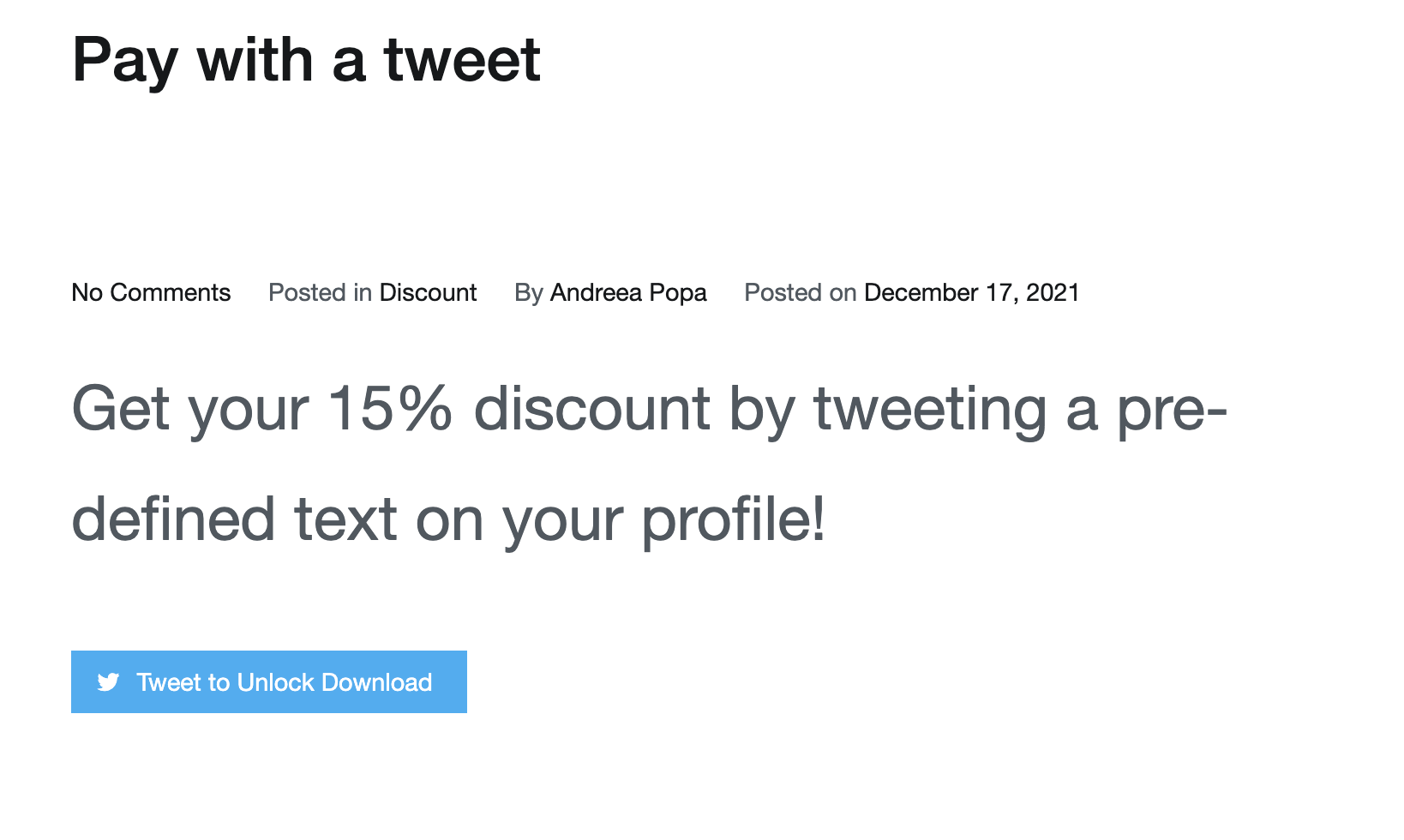The image size is (1404, 840).
Task: Click the Posted in label
Action: (x=320, y=292)
